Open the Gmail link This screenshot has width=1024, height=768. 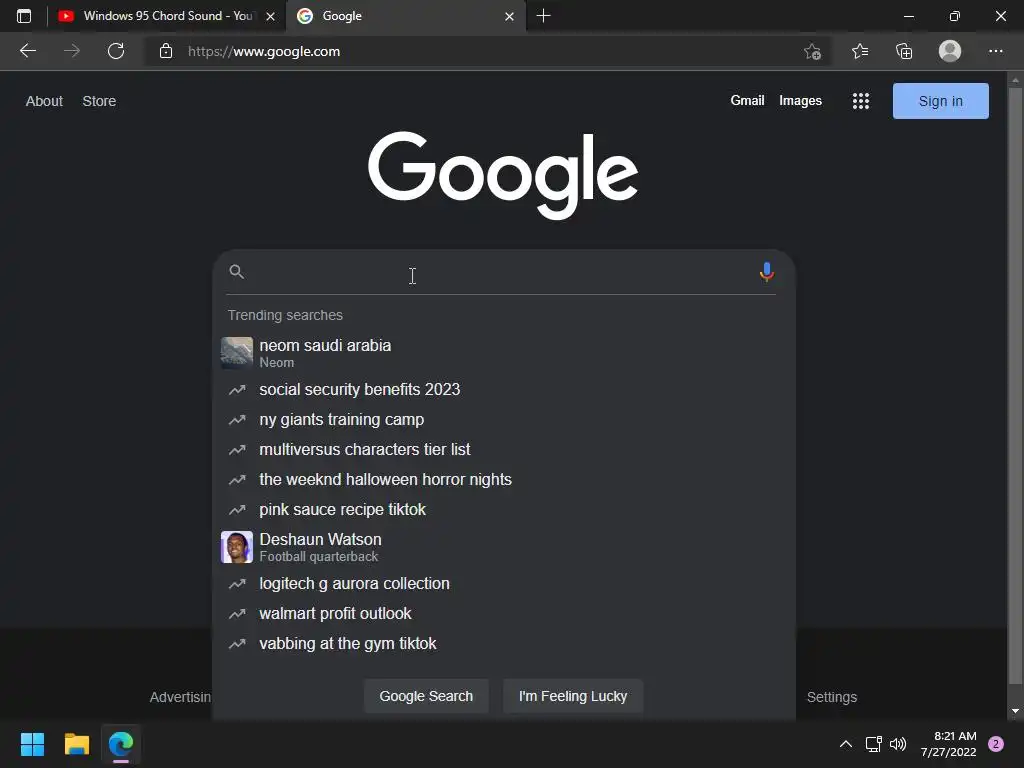pos(747,101)
